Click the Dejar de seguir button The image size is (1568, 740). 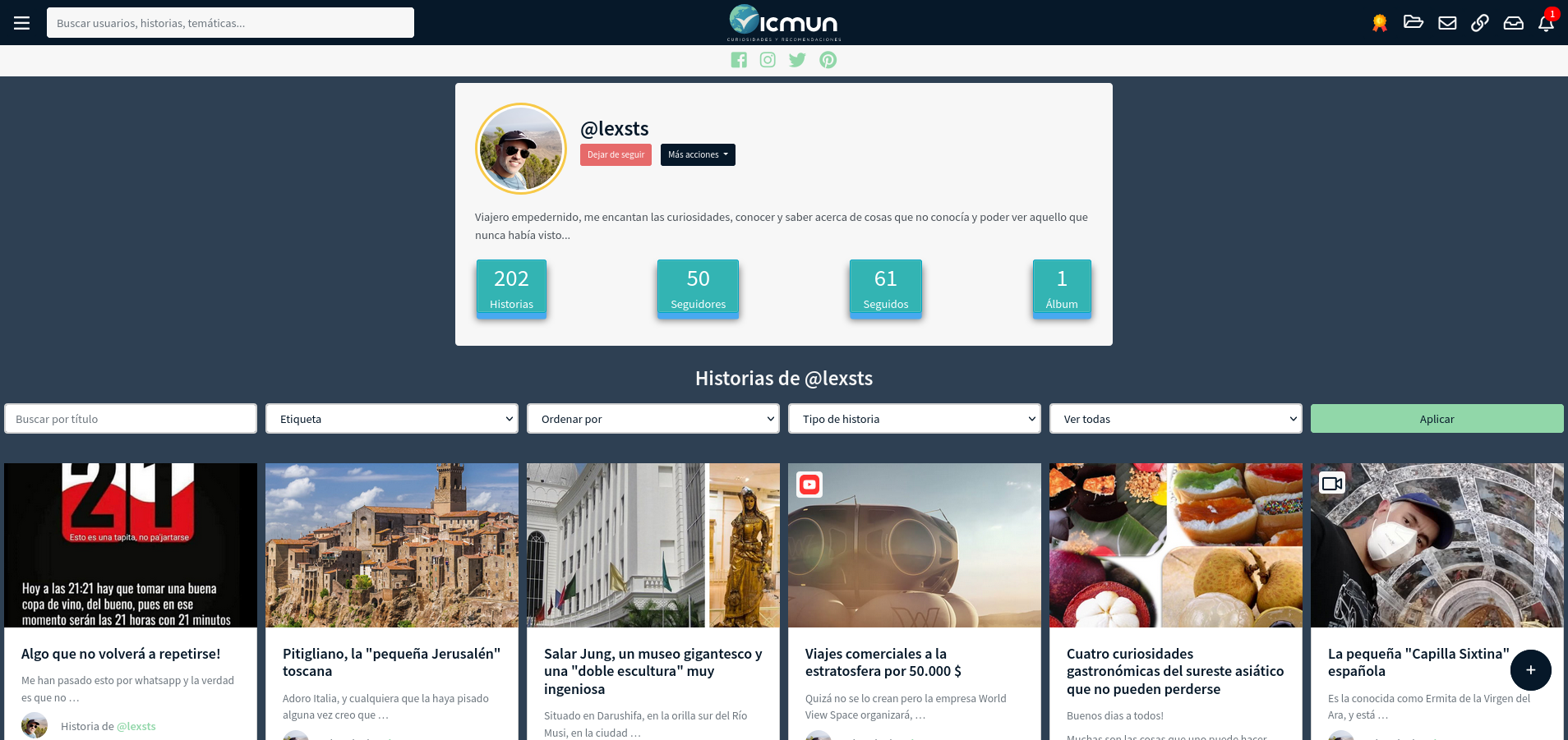616,155
